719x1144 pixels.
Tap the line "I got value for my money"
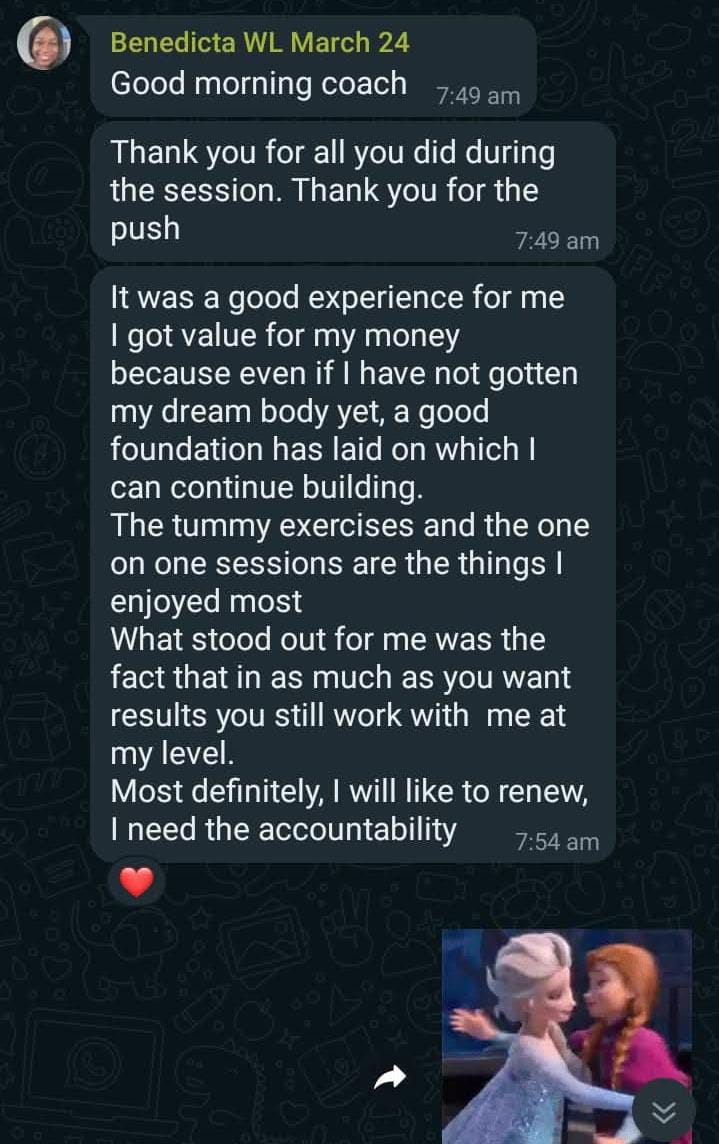coord(284,336)
